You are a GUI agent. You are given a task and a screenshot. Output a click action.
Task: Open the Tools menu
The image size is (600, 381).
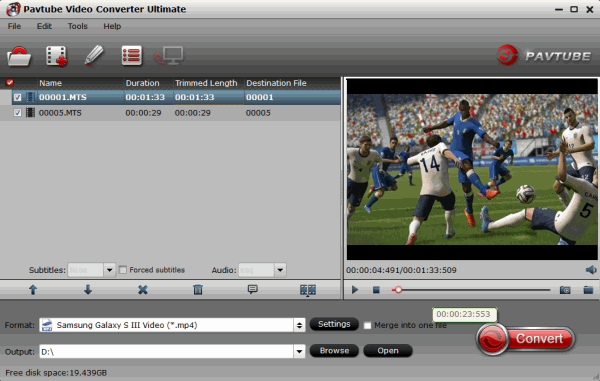point(78,26)
